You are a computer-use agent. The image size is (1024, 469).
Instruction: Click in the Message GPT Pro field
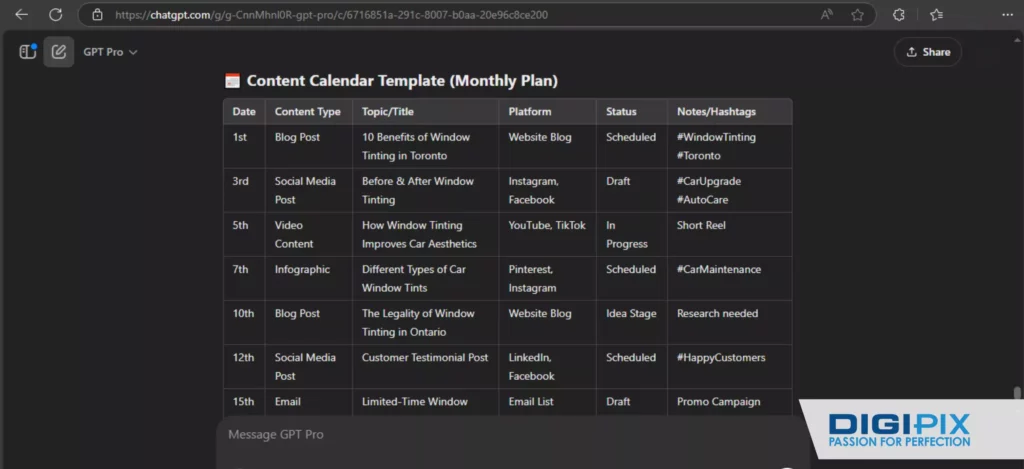coord(500,435)
